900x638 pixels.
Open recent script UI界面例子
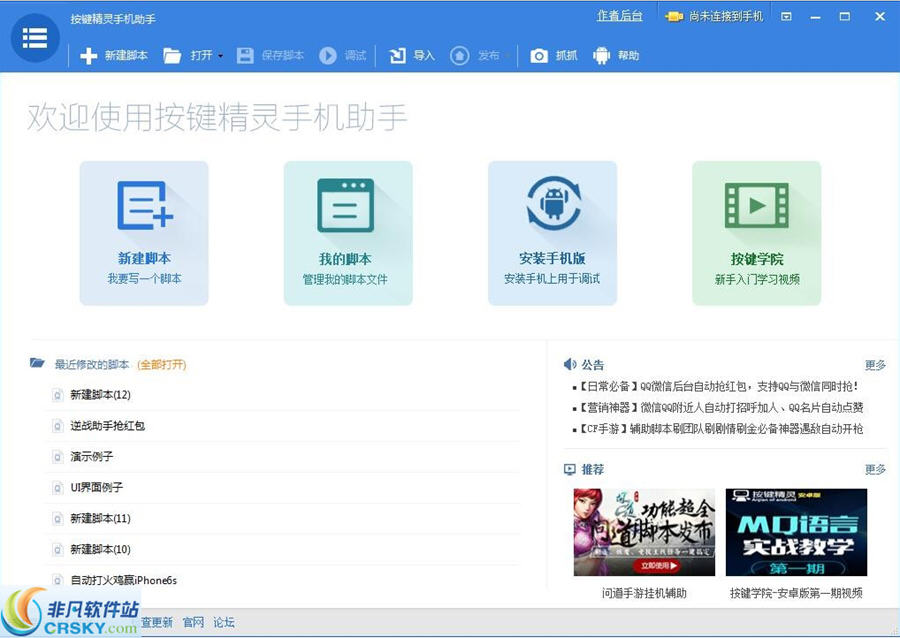(96, 488)
